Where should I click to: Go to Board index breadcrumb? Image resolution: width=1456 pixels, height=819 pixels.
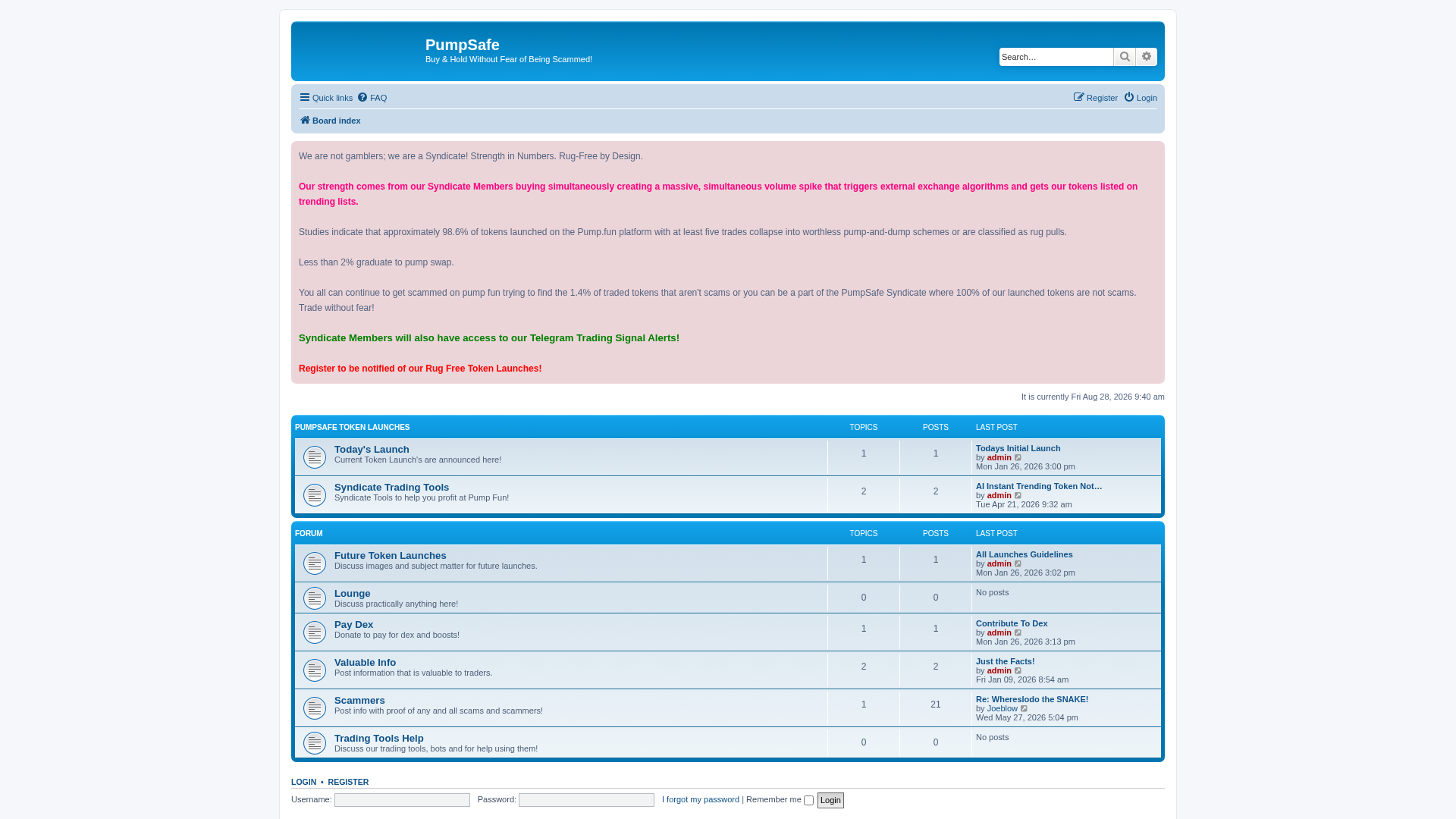point(330,121)
